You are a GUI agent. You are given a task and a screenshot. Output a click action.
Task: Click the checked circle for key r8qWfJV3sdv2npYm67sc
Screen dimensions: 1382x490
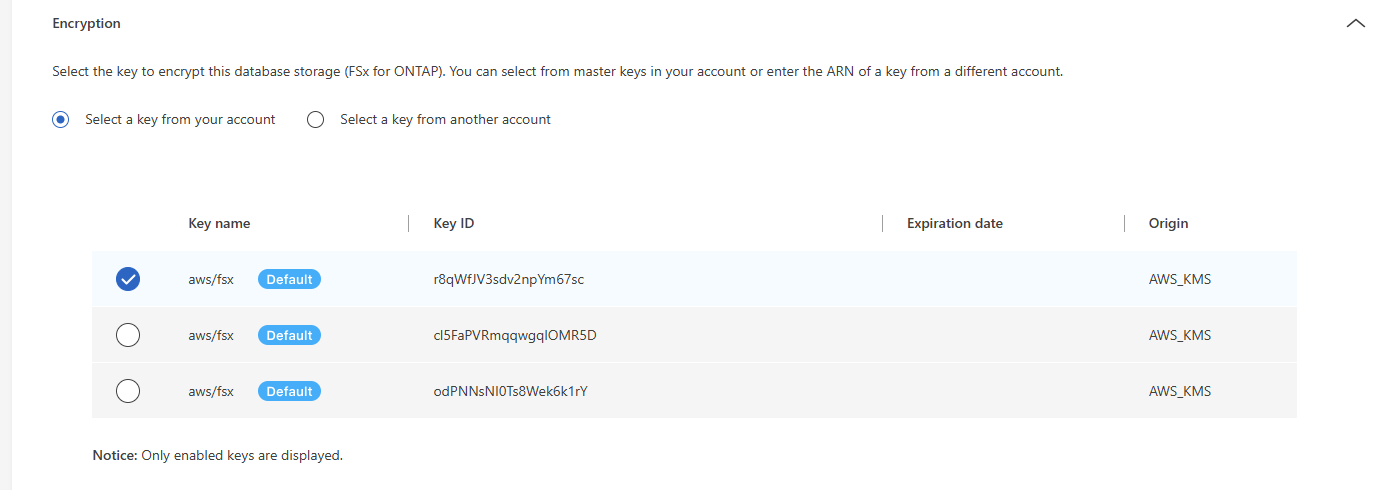point(128,280)
